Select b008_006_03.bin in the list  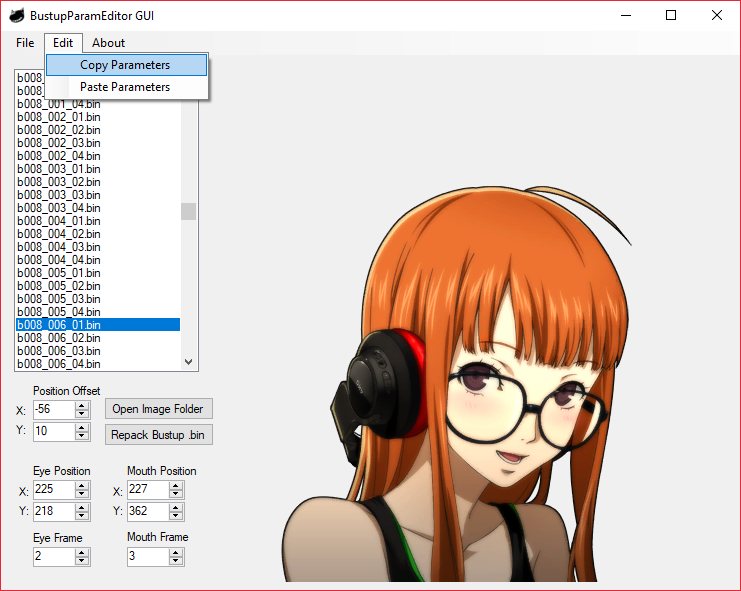click(98, 351)
